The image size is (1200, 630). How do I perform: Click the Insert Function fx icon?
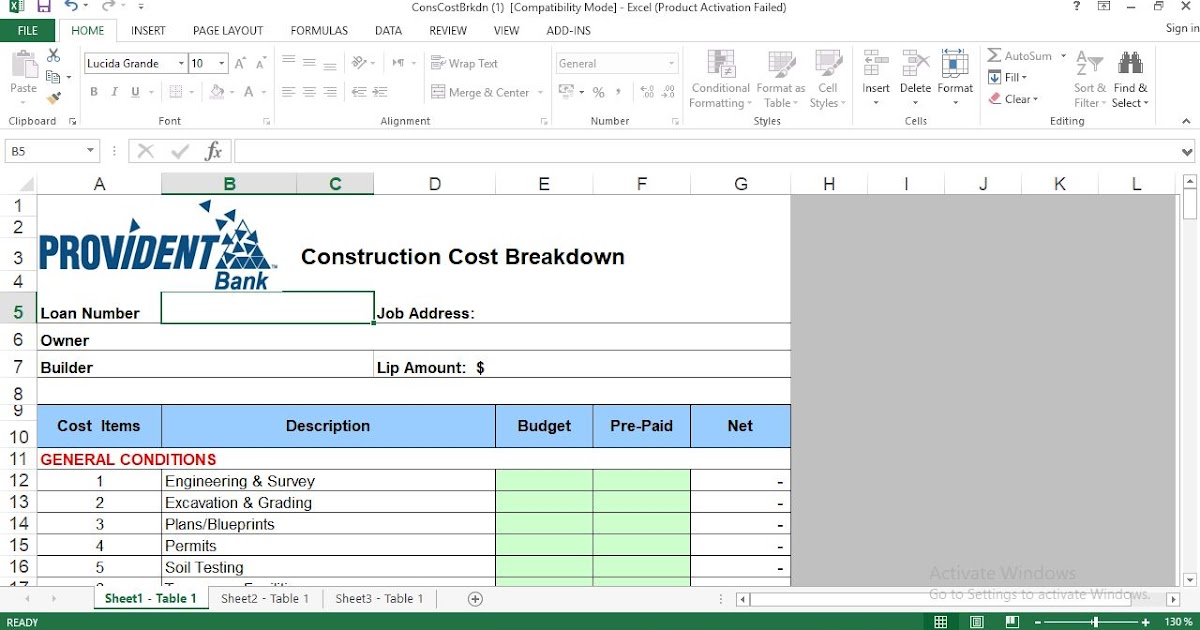[x=213, y=151]
